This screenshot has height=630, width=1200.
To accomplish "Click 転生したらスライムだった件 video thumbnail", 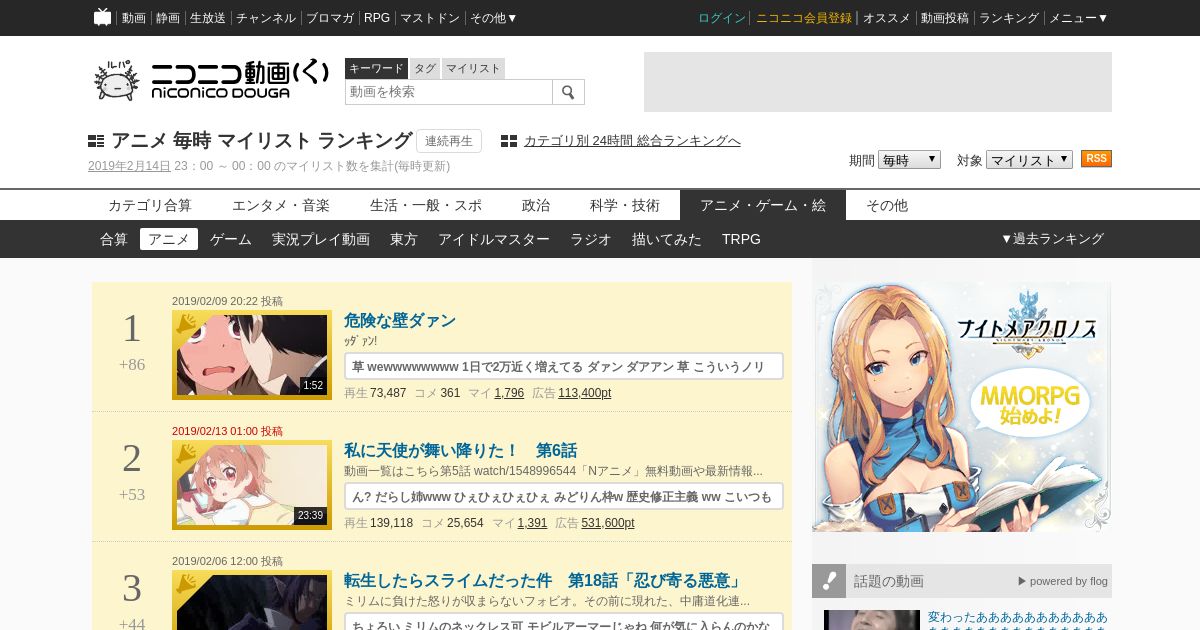I will 252,600.
